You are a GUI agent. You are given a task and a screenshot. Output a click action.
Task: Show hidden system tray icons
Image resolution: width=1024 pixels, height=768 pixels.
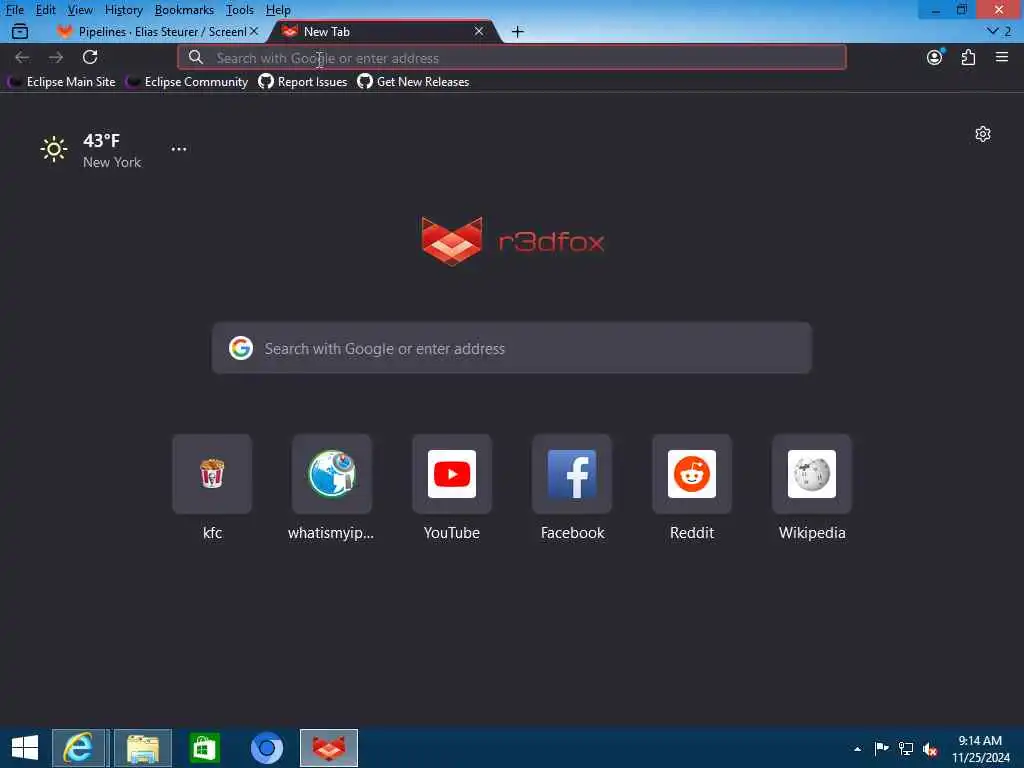857,749
